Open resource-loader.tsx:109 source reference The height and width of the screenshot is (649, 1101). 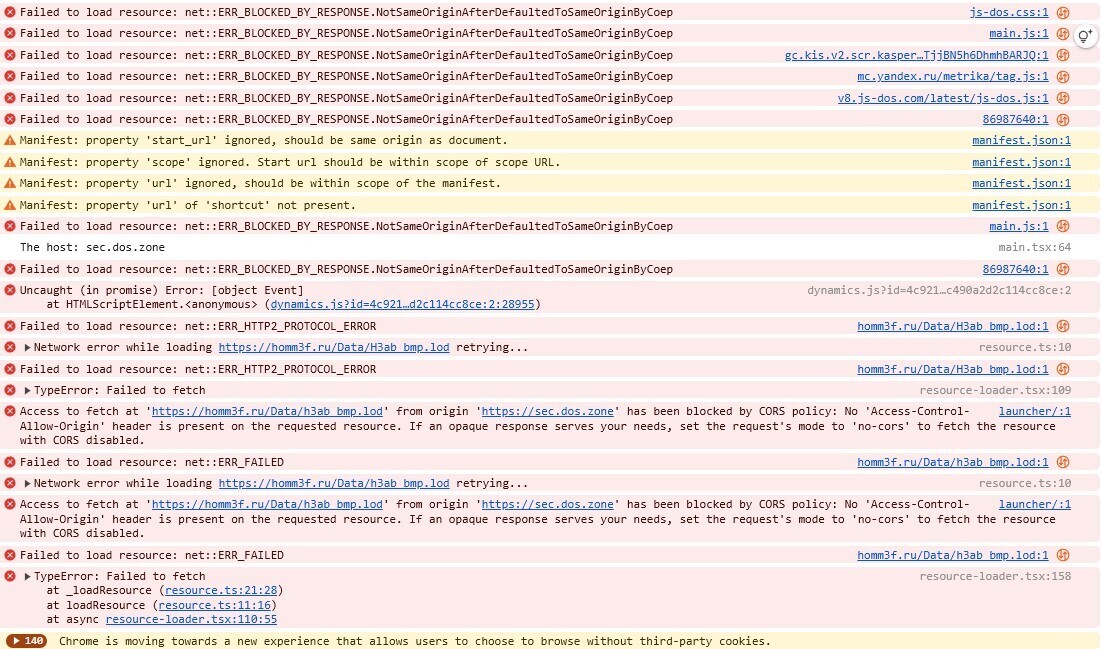click(995, 390)
